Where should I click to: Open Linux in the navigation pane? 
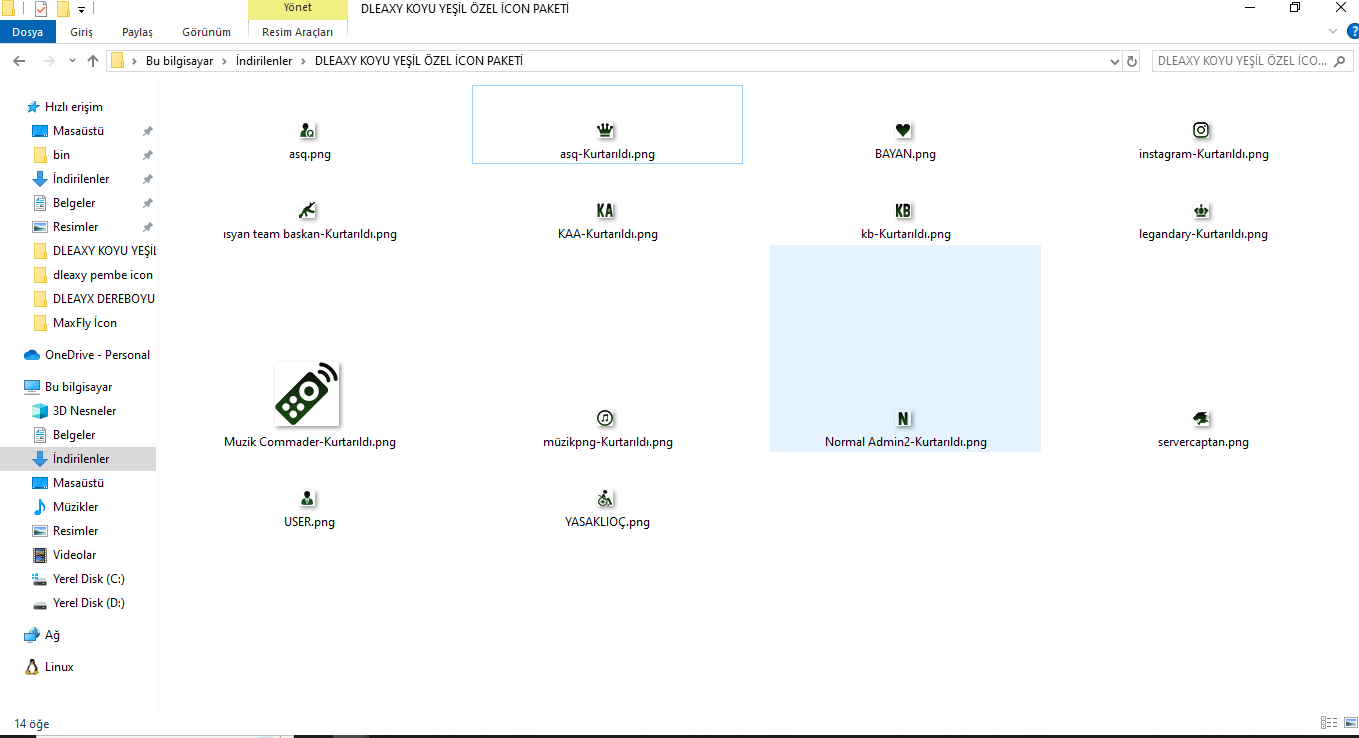click(59, 667)
